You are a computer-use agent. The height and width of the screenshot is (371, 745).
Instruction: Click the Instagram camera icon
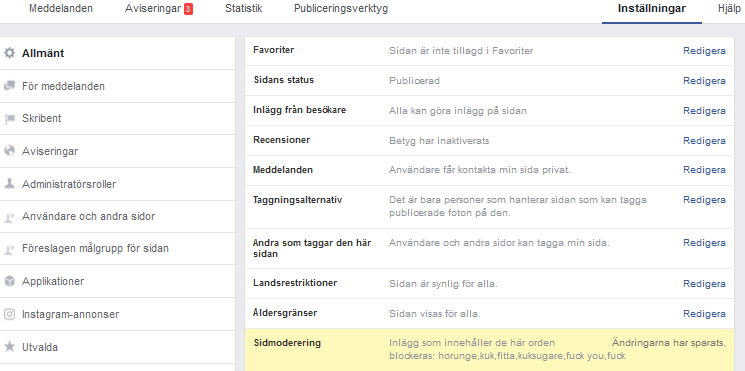pos(9,314)
